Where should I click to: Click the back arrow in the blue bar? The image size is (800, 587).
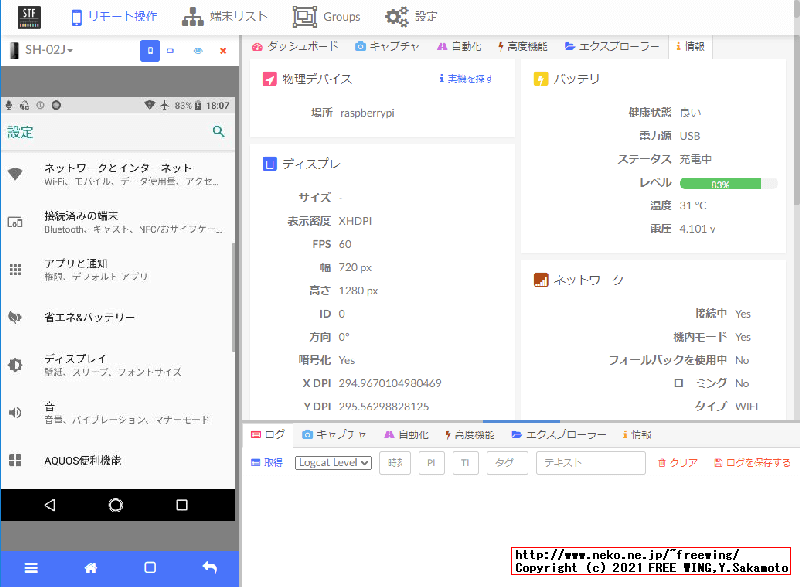(208, 567)
